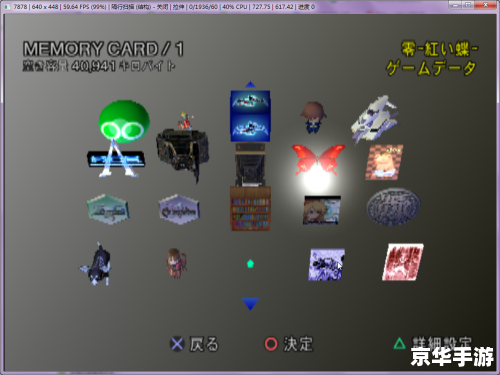Select the dark wolf creature save icon
Viewport: 500px width, 375px height.
pyautogui.click(x=96, y=265)
